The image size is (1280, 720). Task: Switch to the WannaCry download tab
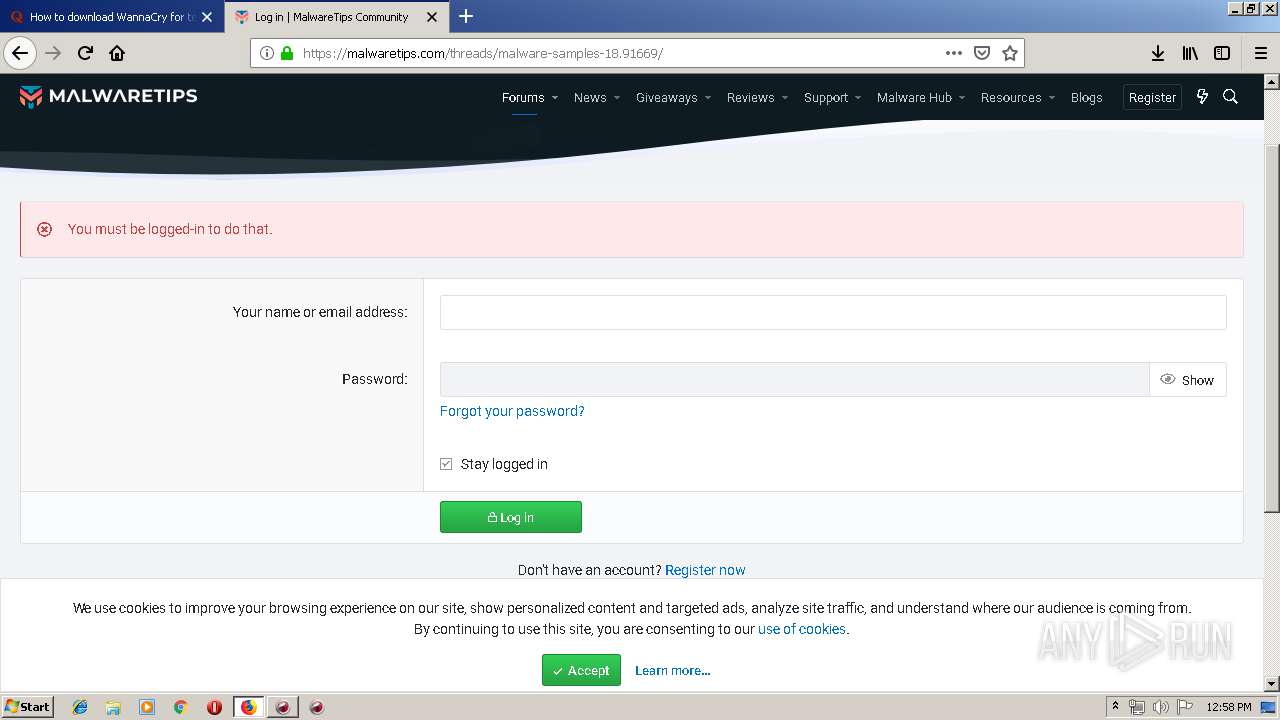coord(110,17)
